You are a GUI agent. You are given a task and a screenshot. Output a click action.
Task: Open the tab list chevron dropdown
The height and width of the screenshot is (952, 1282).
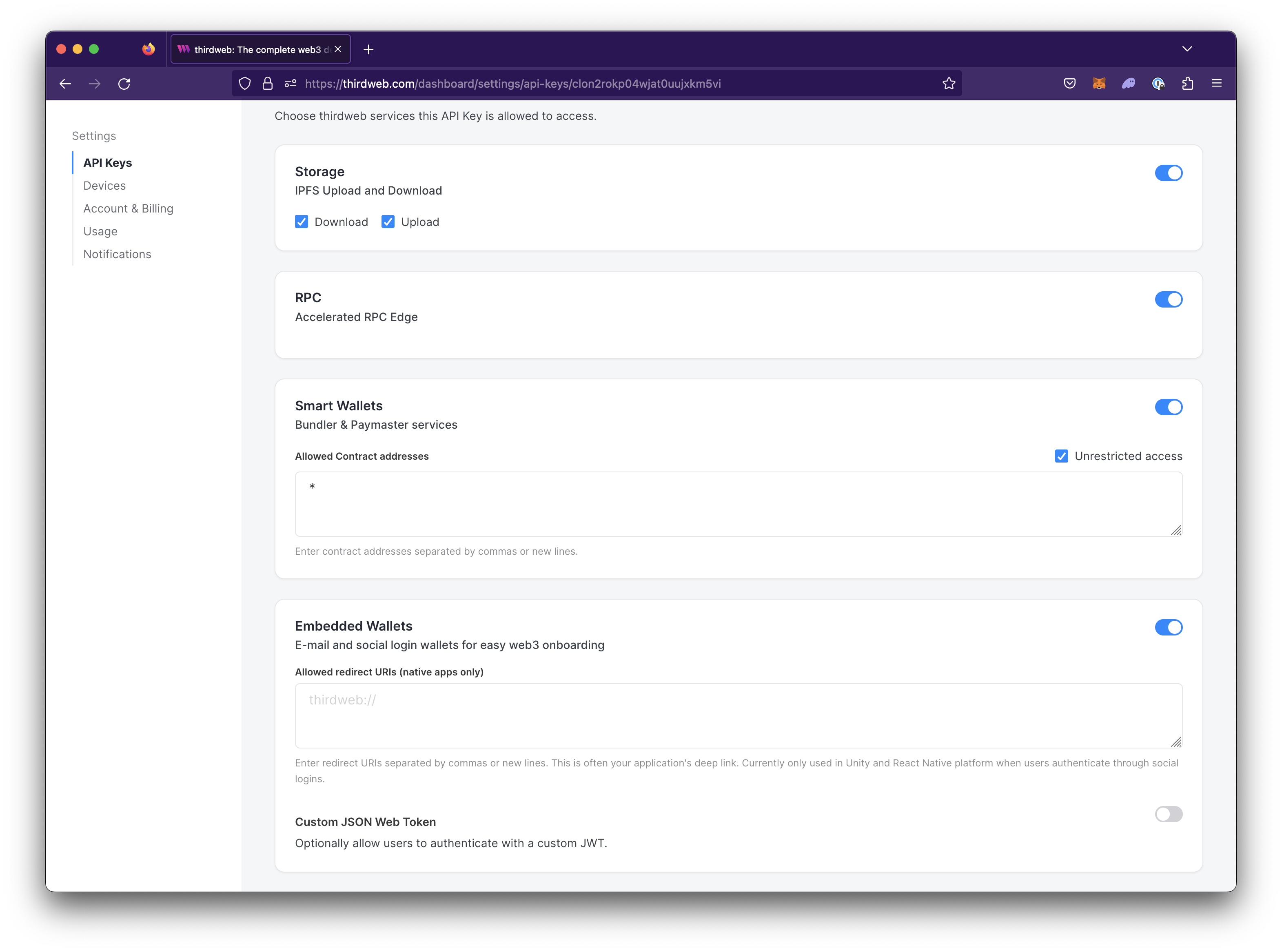click(1187, 49)
